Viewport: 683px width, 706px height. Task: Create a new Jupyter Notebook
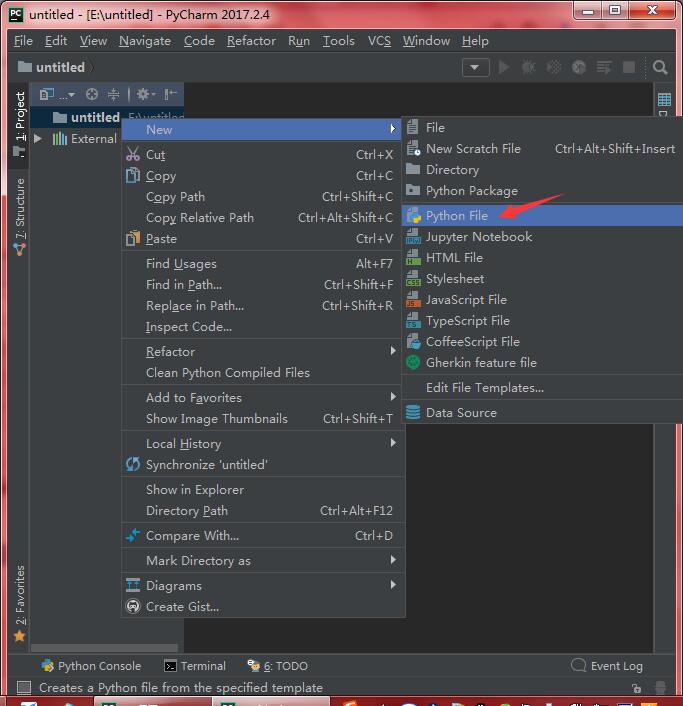(543, 237)
